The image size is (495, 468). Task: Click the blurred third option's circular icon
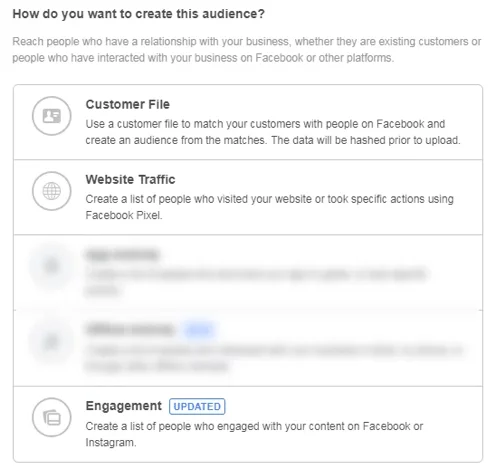pyautogui.click(x=52, y=266)
